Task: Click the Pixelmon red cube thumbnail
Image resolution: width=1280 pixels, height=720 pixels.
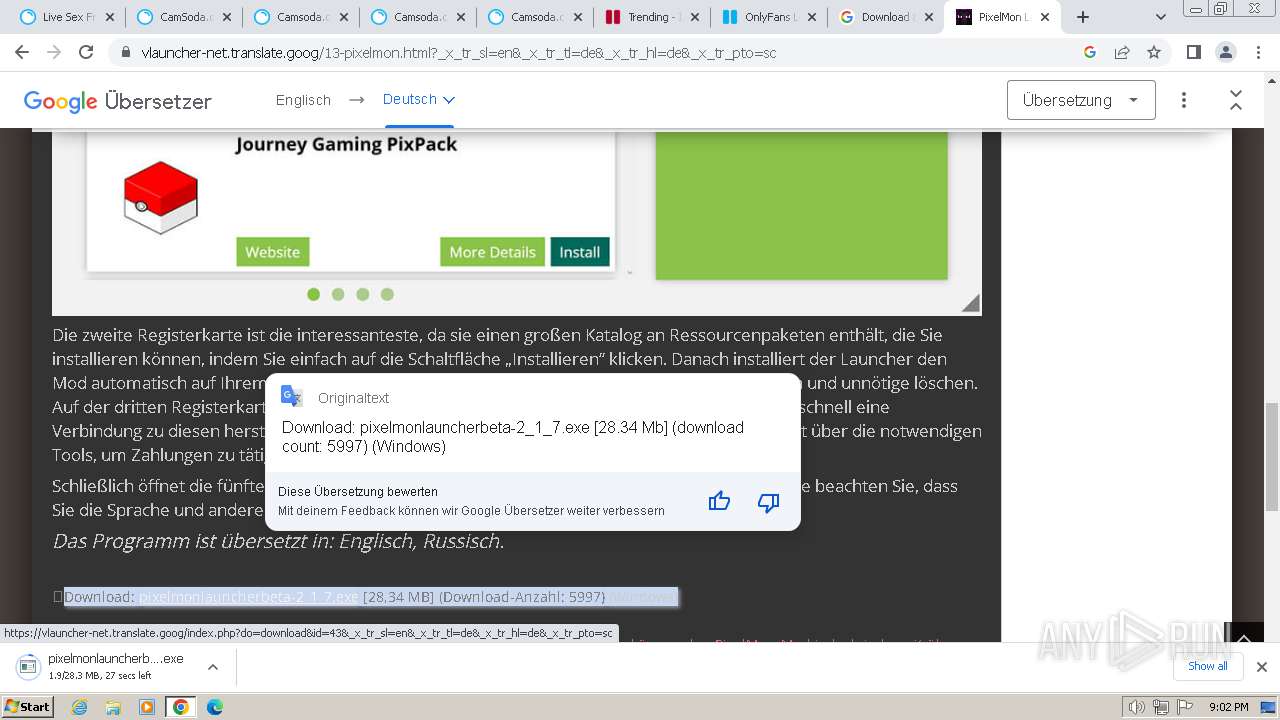Action: pos(161,198)
